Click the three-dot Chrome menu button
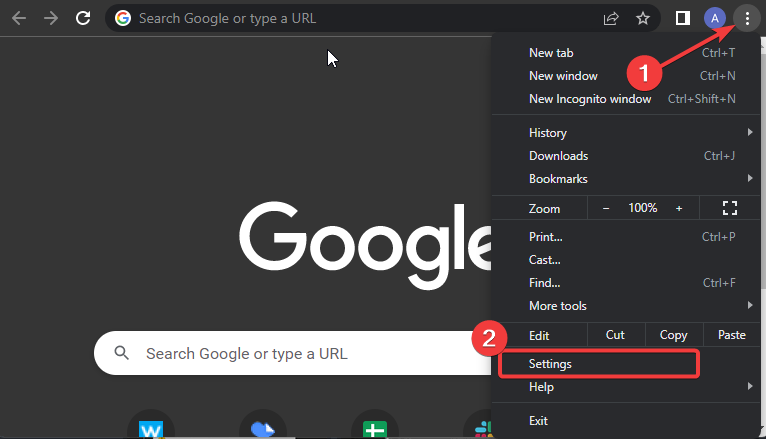The height and width of the screenshot is (439, 766). click(x=747, y=19)
